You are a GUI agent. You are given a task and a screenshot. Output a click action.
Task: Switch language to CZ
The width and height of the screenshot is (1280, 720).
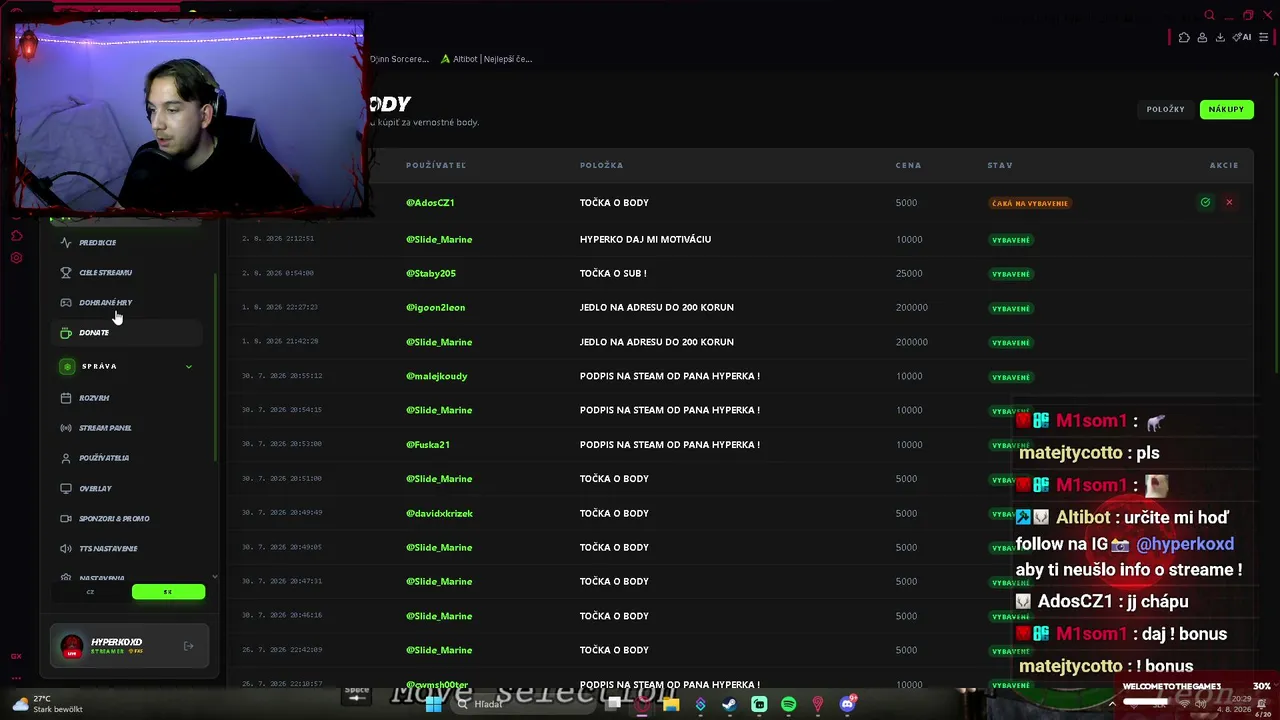point(90,592)
